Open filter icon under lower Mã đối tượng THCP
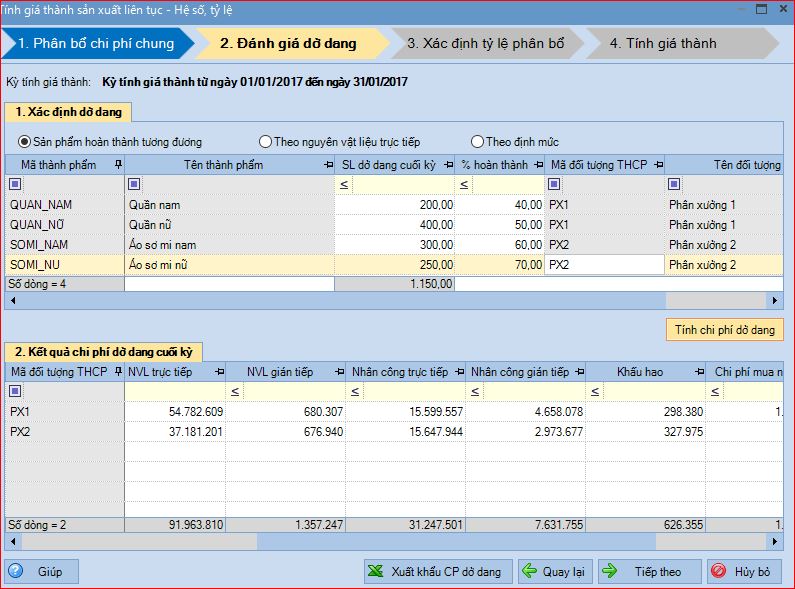795x589 pixels. (15, 391)
